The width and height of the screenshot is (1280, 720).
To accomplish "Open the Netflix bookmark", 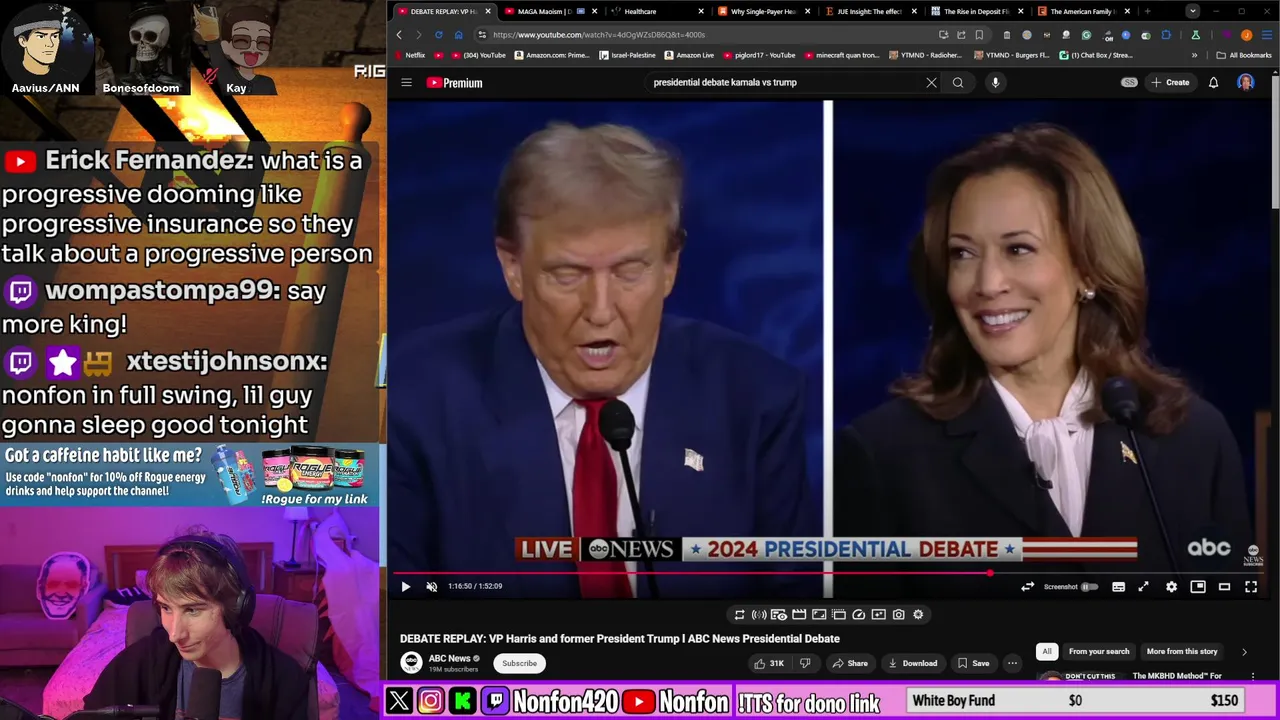I will coord(410,55).
